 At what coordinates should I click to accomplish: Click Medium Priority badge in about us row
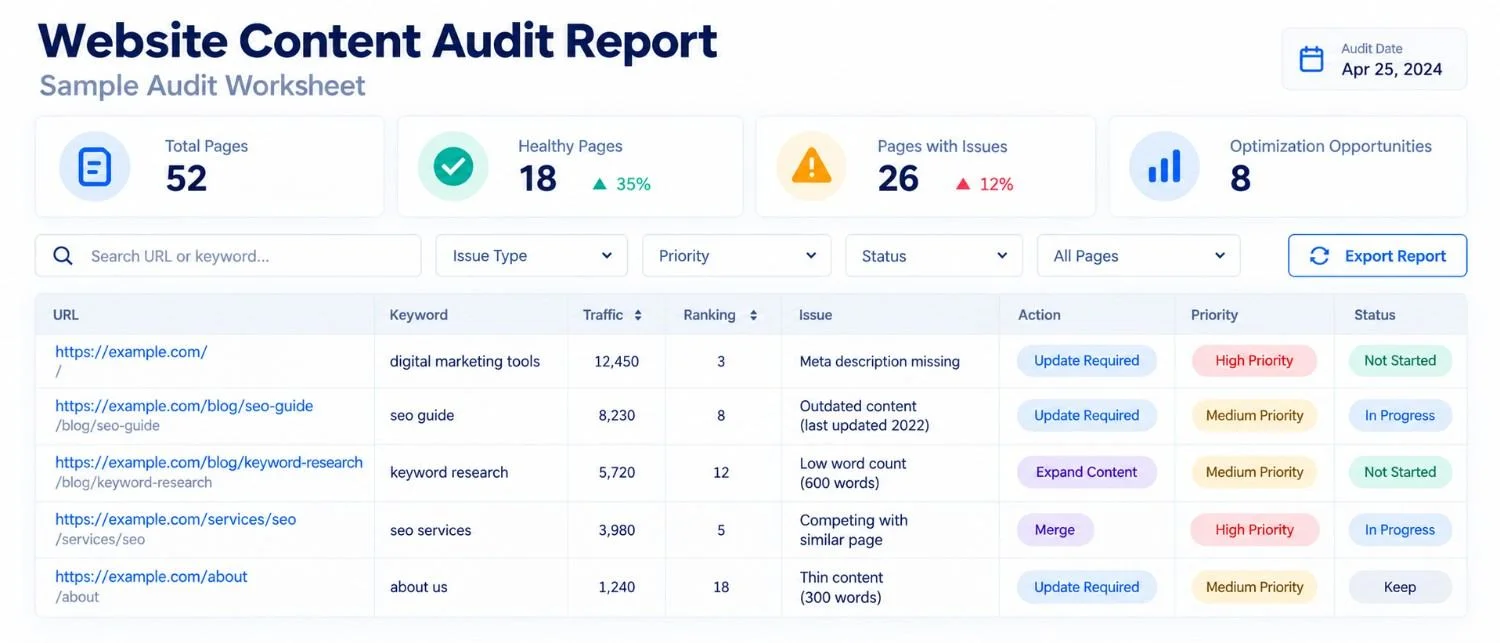point(1254,587)
